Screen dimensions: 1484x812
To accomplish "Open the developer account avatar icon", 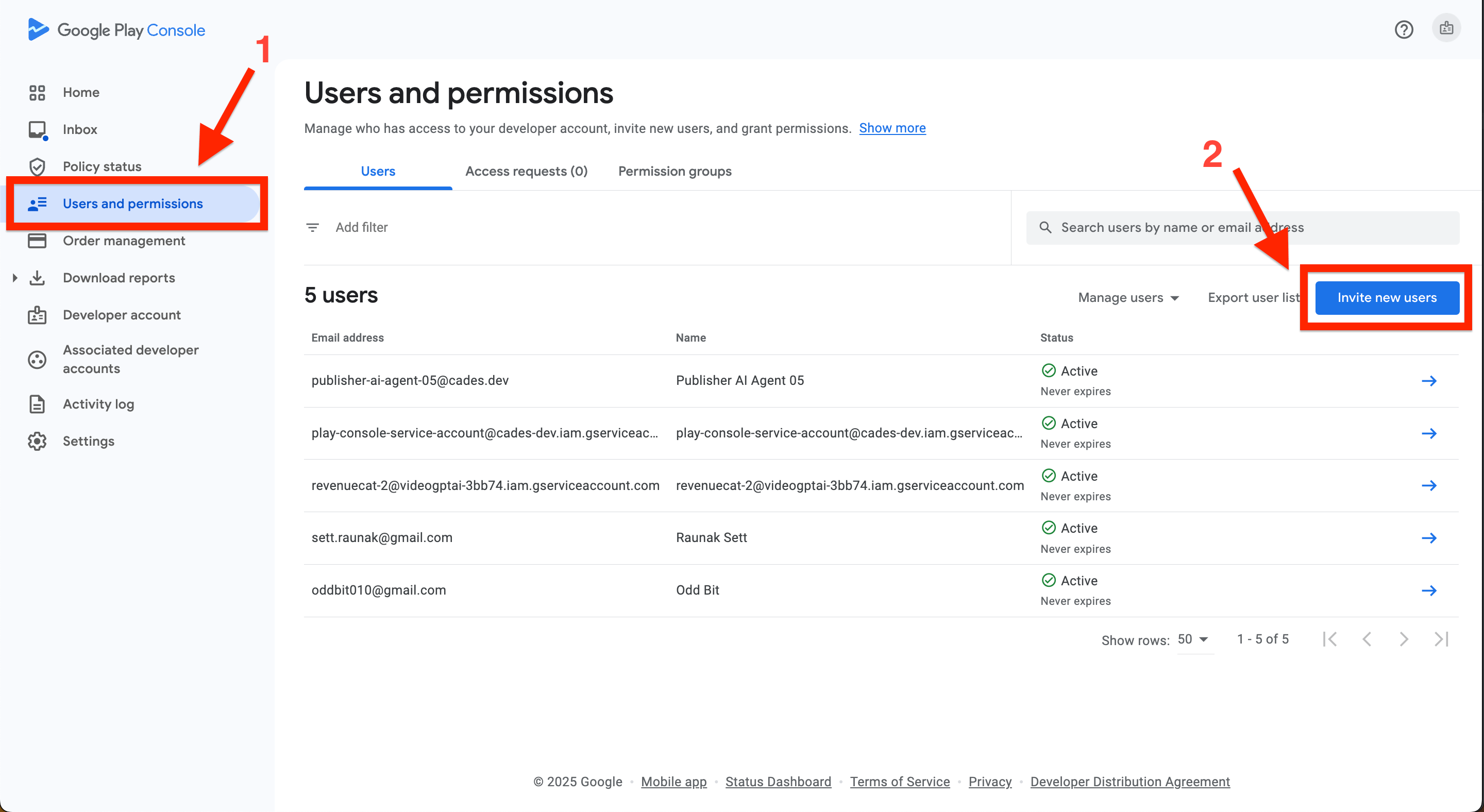I will pos(1446,28).
